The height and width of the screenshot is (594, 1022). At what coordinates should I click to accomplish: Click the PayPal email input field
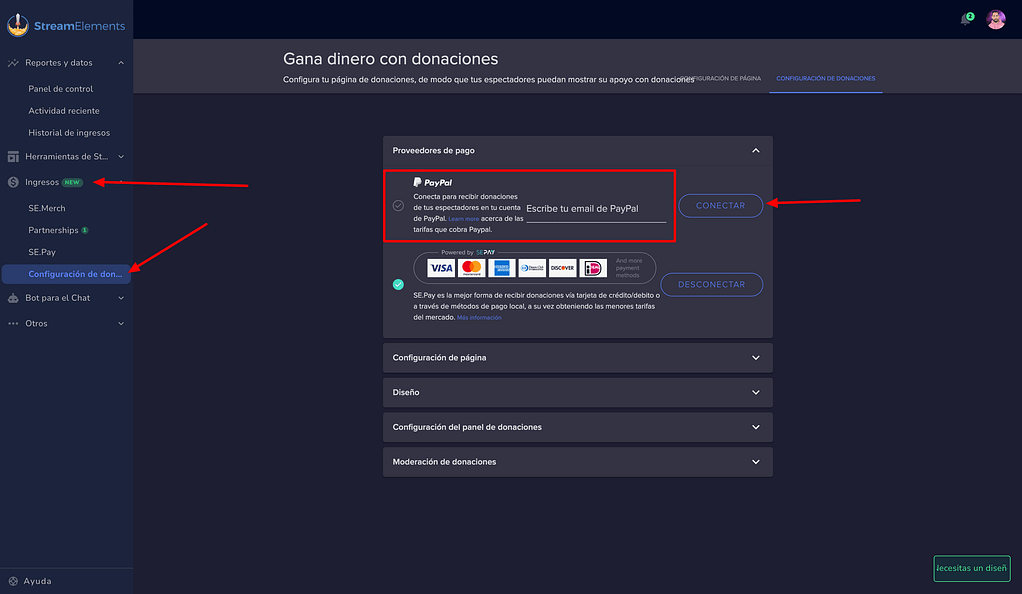(596, 209)
